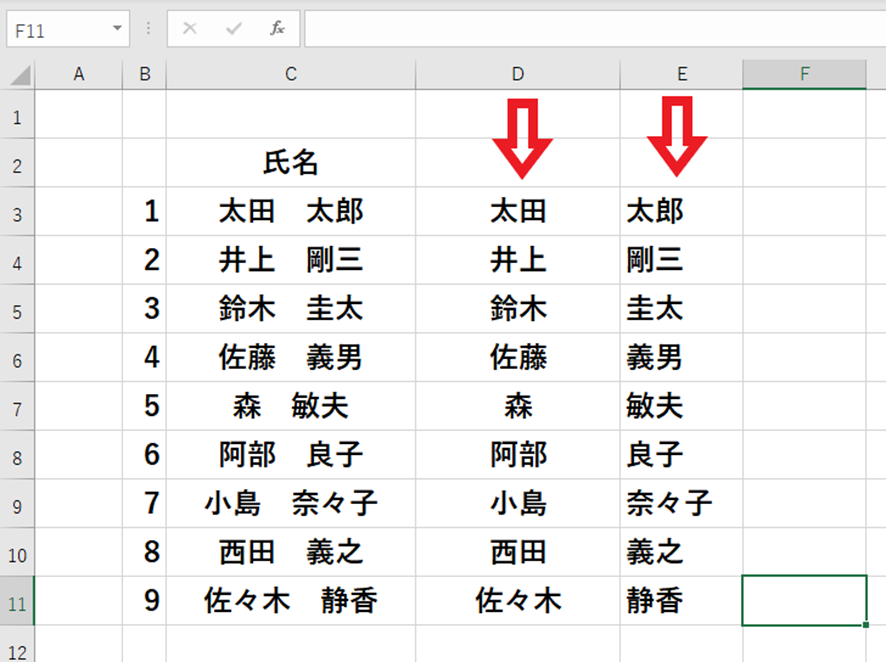Click the formula bar resize handle dots
Screen dimensions: 886x662
click(149, 28)
